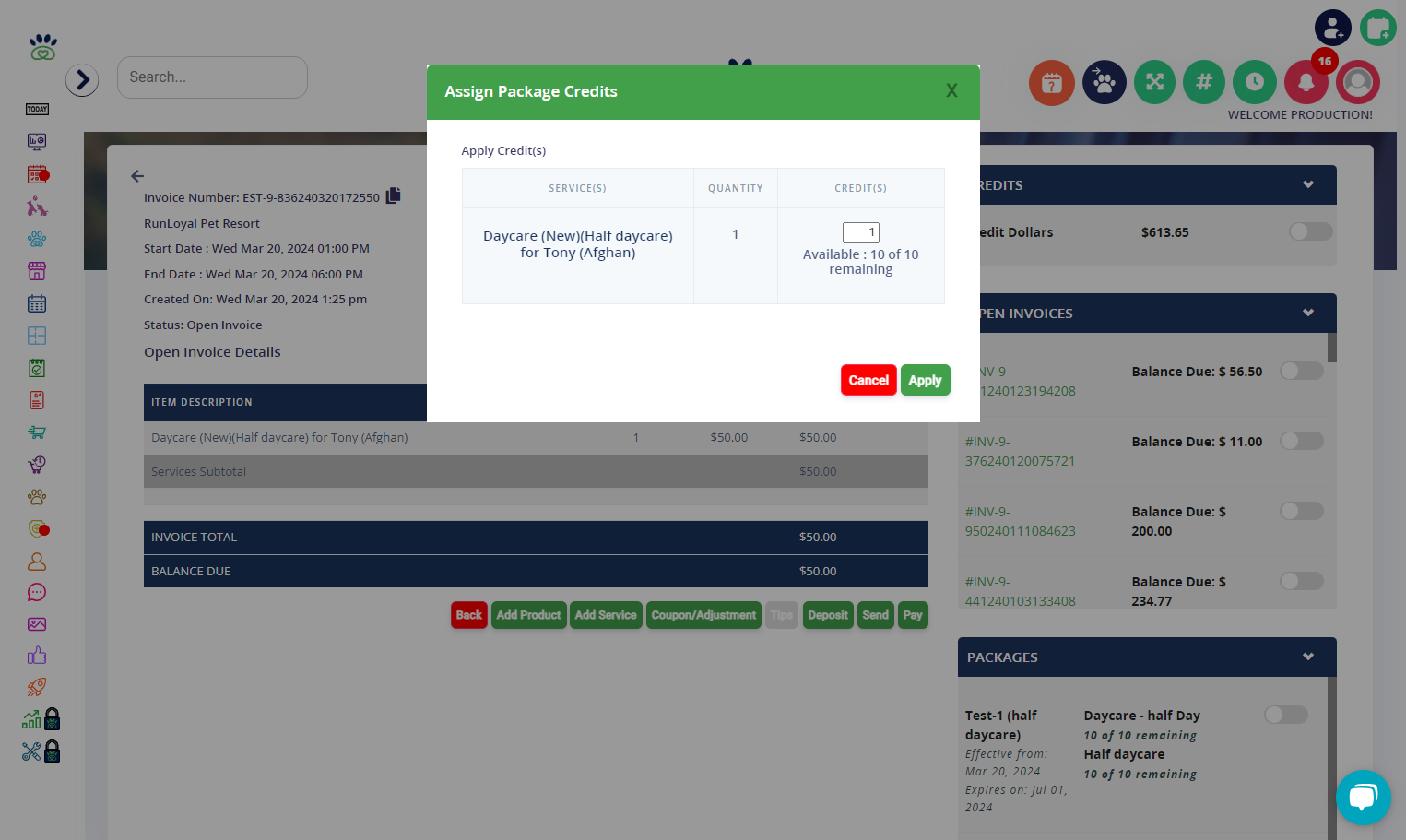Image resolution: width=1406 pixels, height=840 pixels.
Task: Open the shopping cart sidebar icon
Action: click(37, 432)
